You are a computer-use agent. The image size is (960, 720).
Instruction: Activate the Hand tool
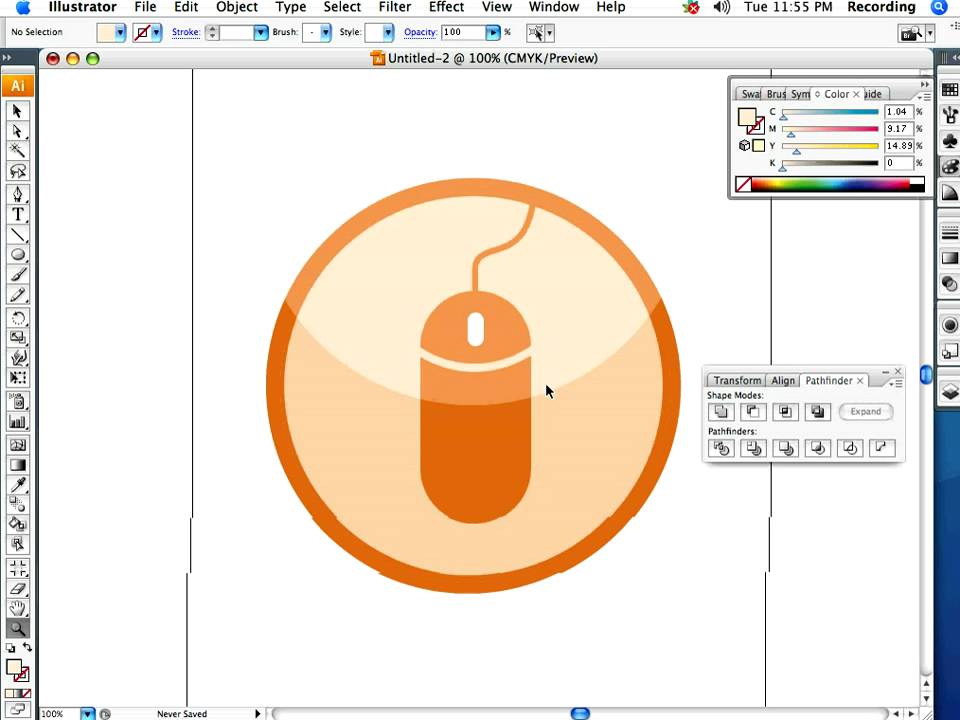[x=17, y=608]
